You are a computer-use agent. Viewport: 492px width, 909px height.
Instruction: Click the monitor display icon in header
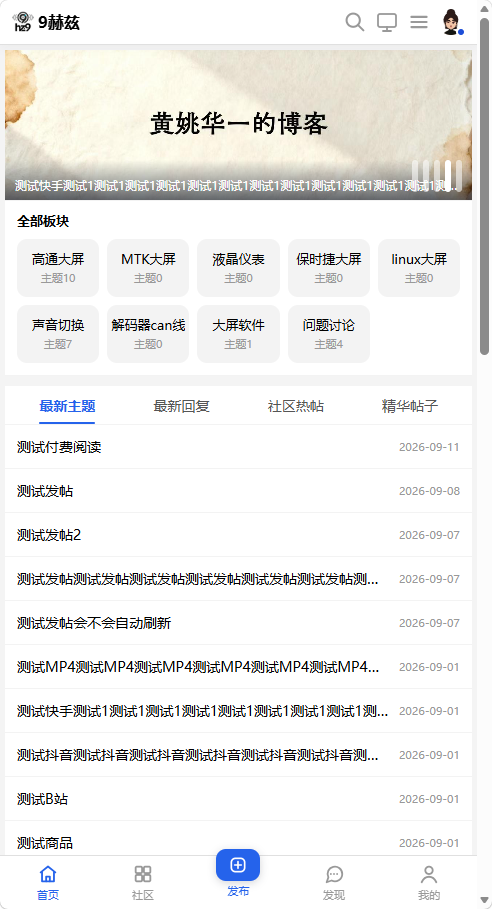[x=387, y=22]
